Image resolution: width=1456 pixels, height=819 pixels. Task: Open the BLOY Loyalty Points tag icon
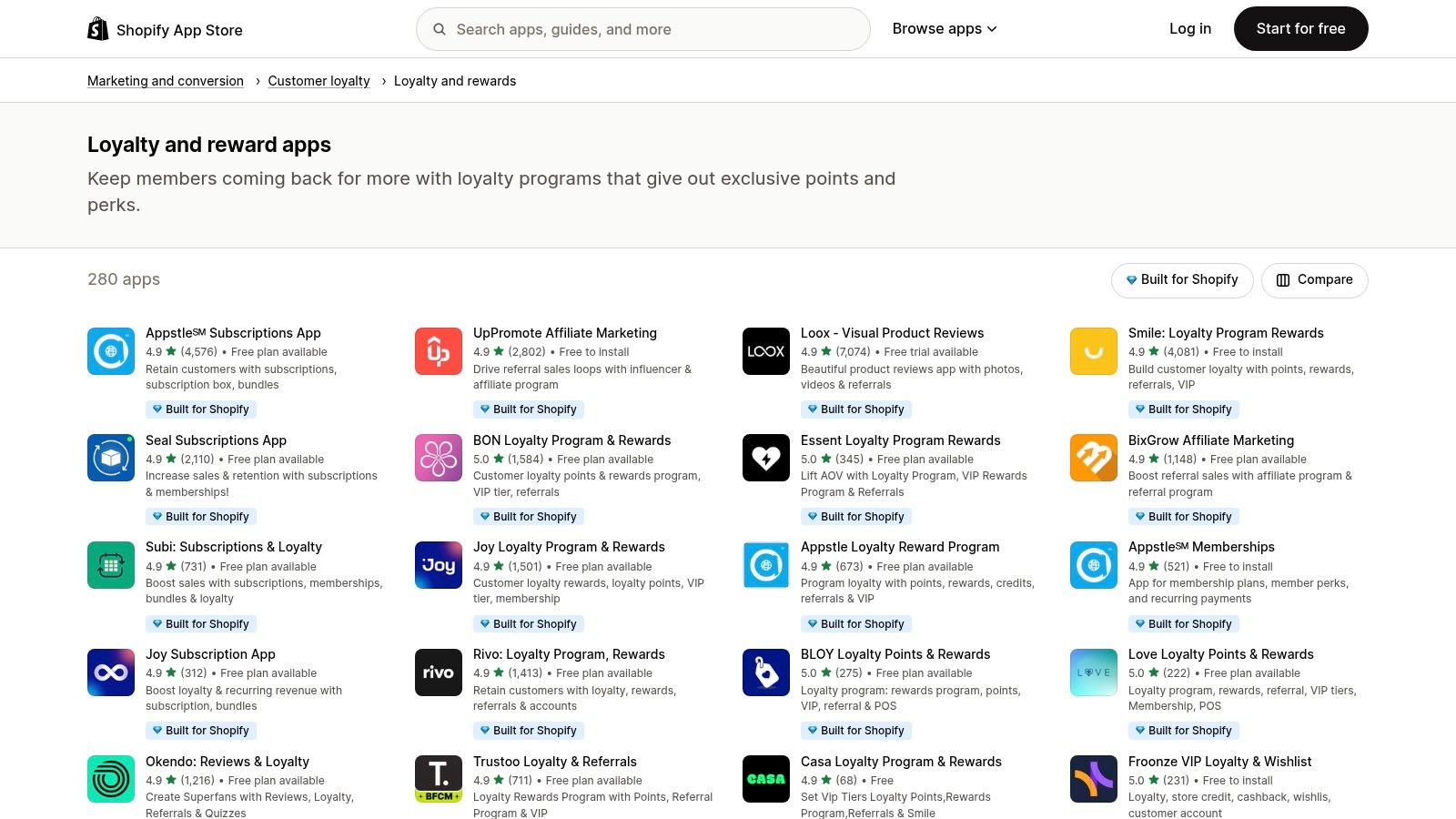click(766, 672)
